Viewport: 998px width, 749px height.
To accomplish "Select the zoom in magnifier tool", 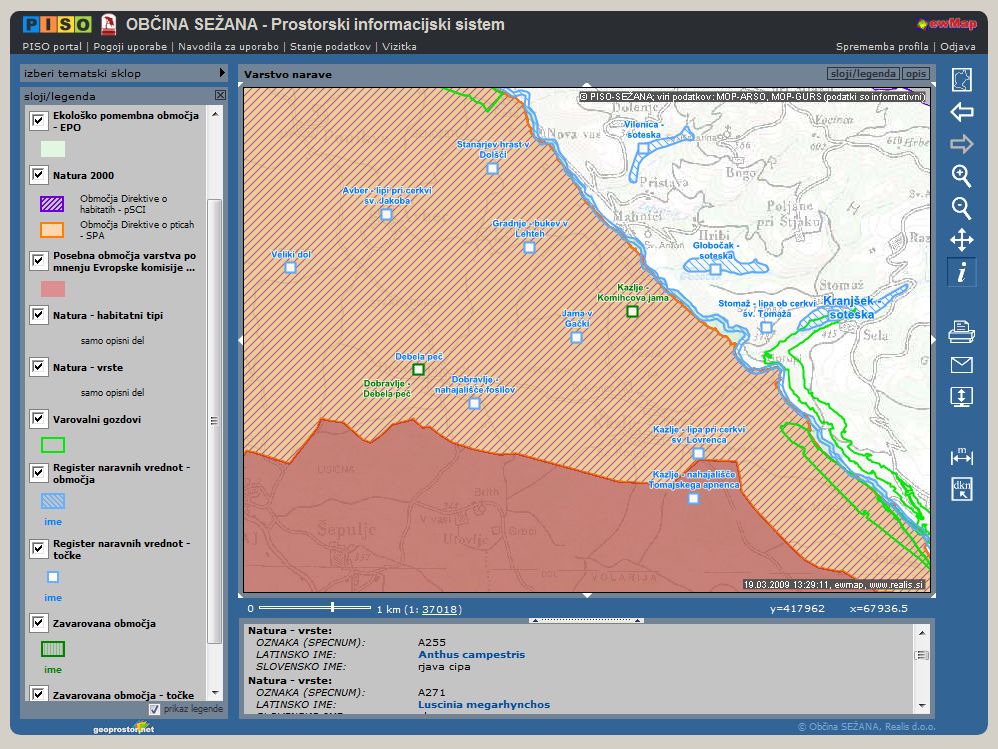I will click(x=961, y=176).
